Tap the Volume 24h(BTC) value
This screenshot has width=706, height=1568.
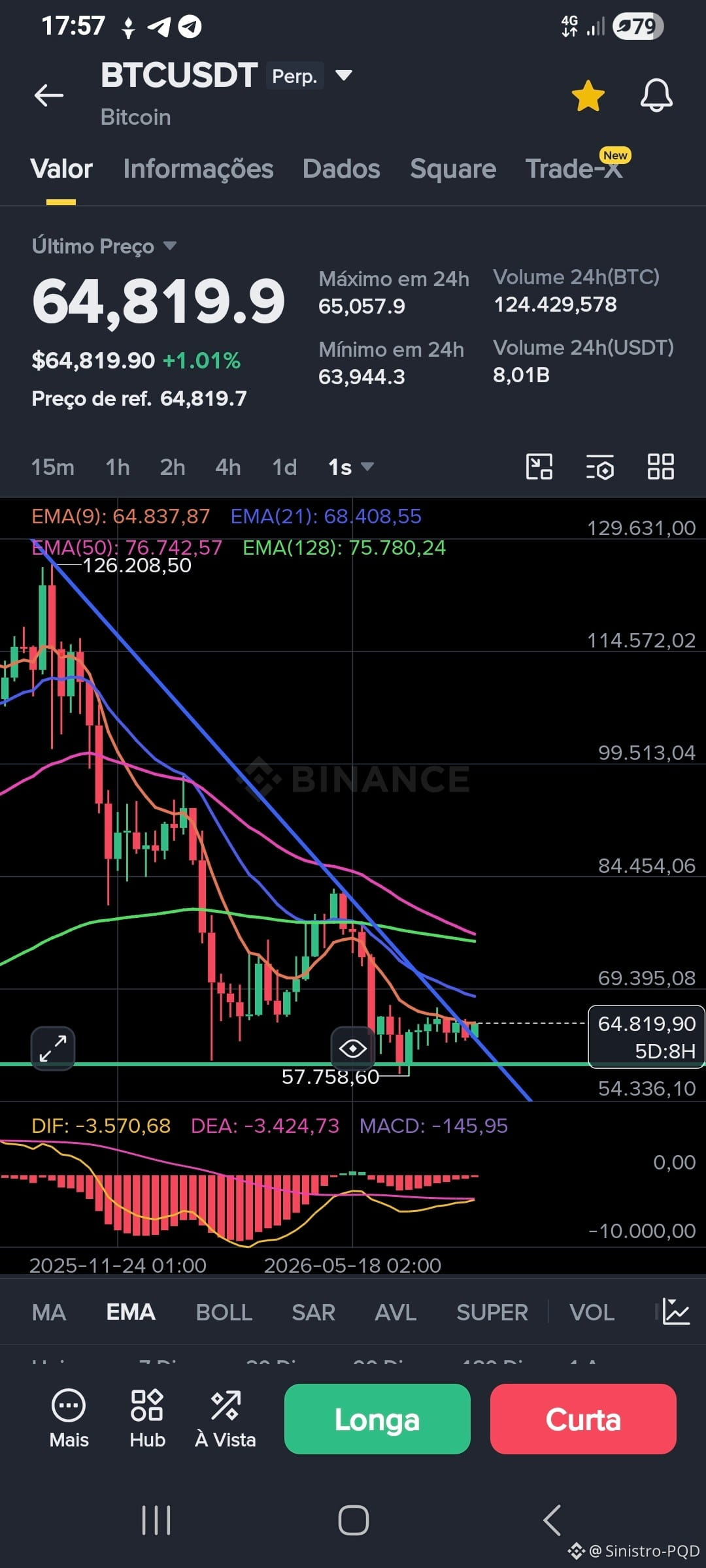555,304
